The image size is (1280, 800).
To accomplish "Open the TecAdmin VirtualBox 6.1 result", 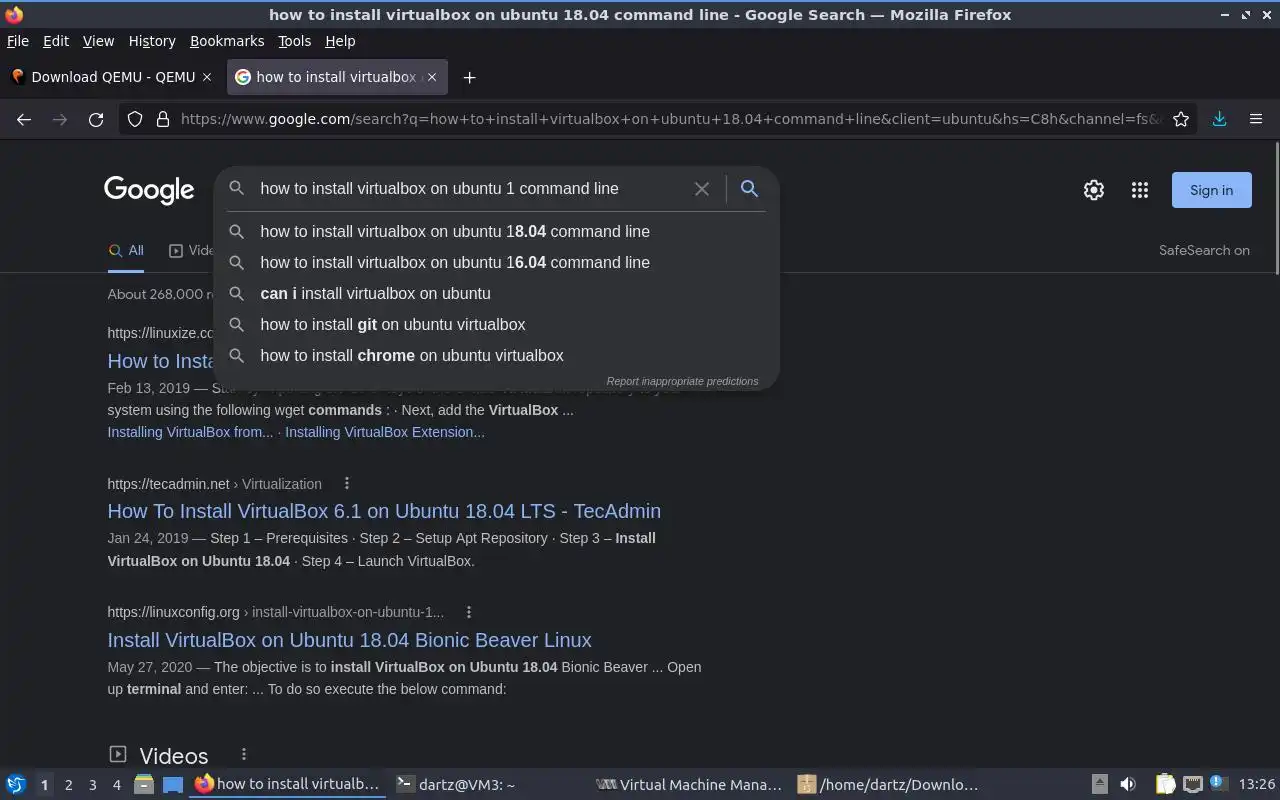I will tap(384, 511).
